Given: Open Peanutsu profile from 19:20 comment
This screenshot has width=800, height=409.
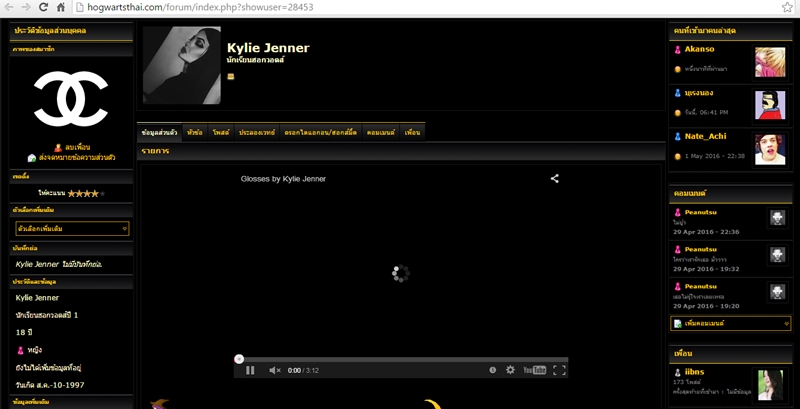Looking at the screenshot, I should 701,287.
